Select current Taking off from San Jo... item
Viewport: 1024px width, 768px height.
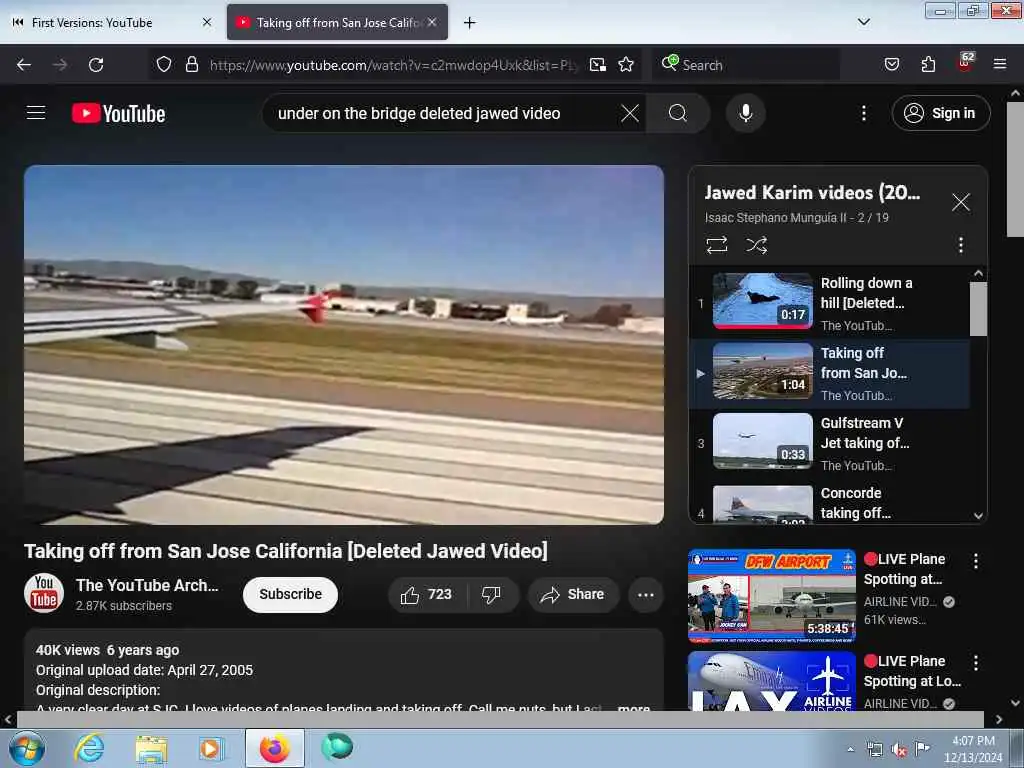[829, 374]
